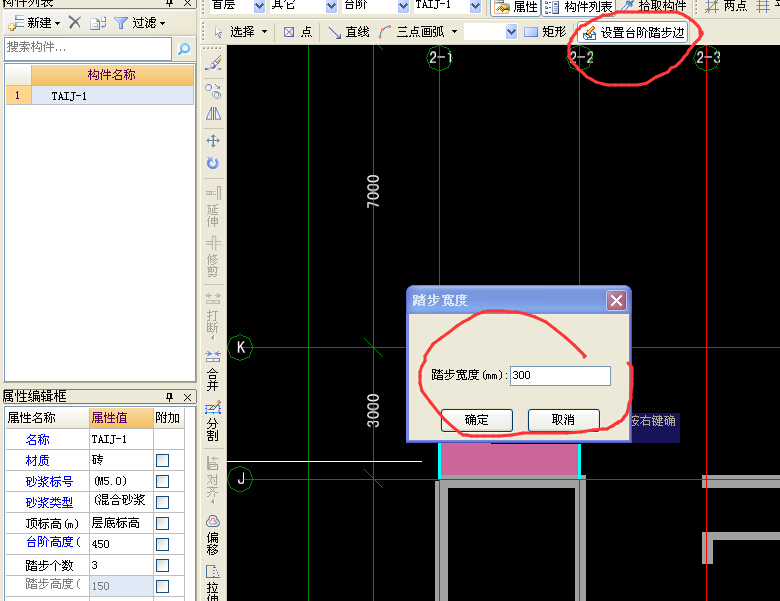Click 设置台阶踏步边 button
780x601 pixels.
[x=633, y=32]
